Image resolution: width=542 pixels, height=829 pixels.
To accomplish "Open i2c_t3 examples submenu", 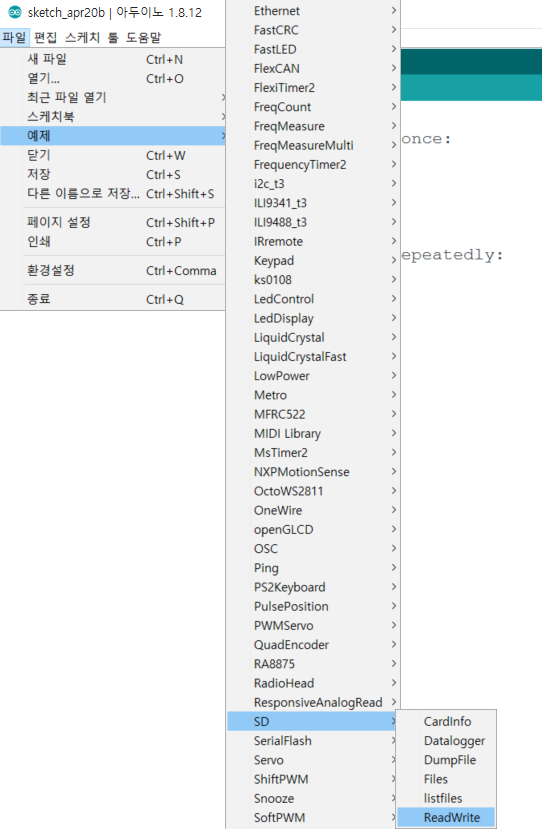I will click(313, 183).
